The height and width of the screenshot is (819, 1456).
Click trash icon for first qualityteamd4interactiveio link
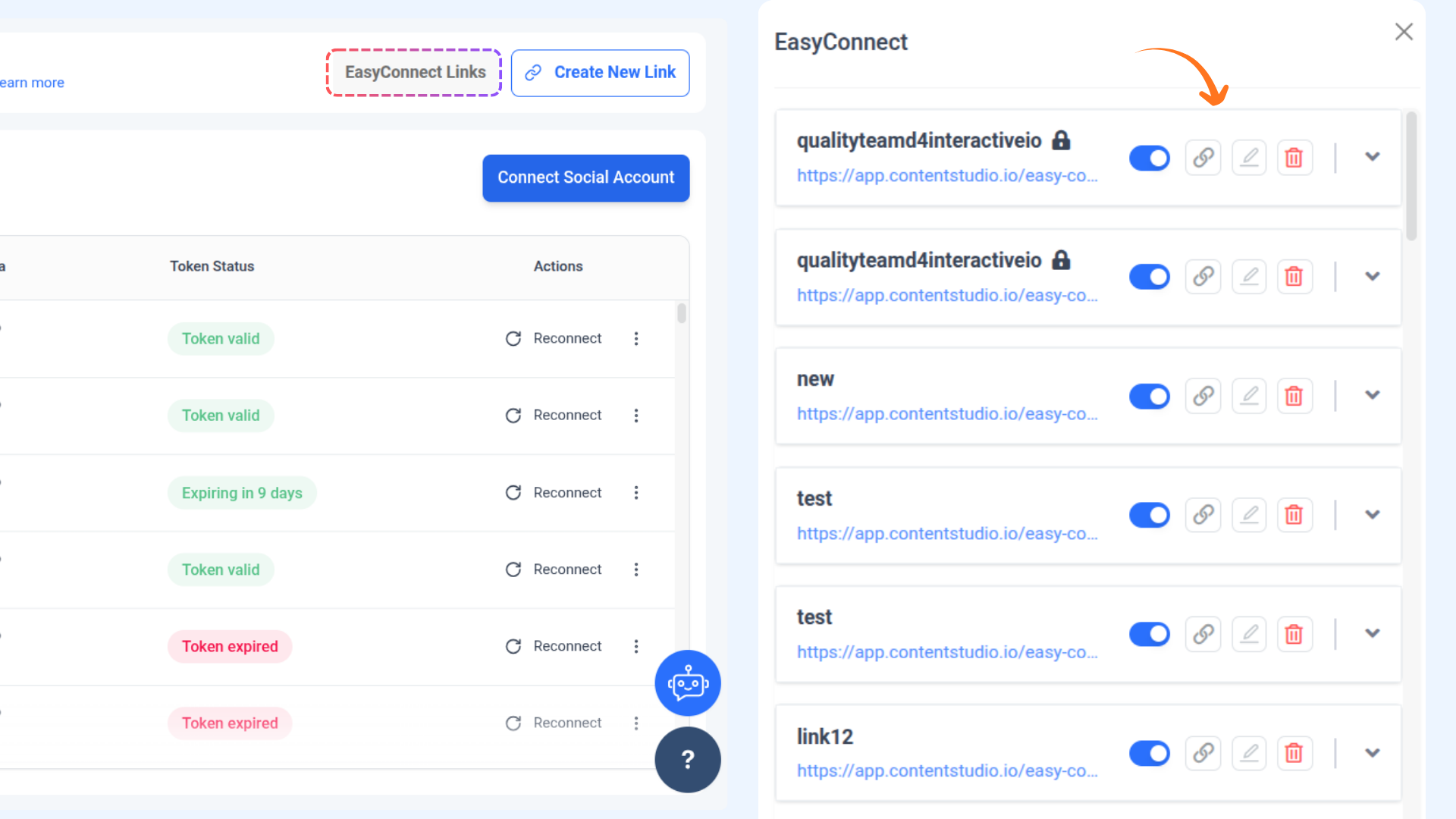tap(1294, 158)
